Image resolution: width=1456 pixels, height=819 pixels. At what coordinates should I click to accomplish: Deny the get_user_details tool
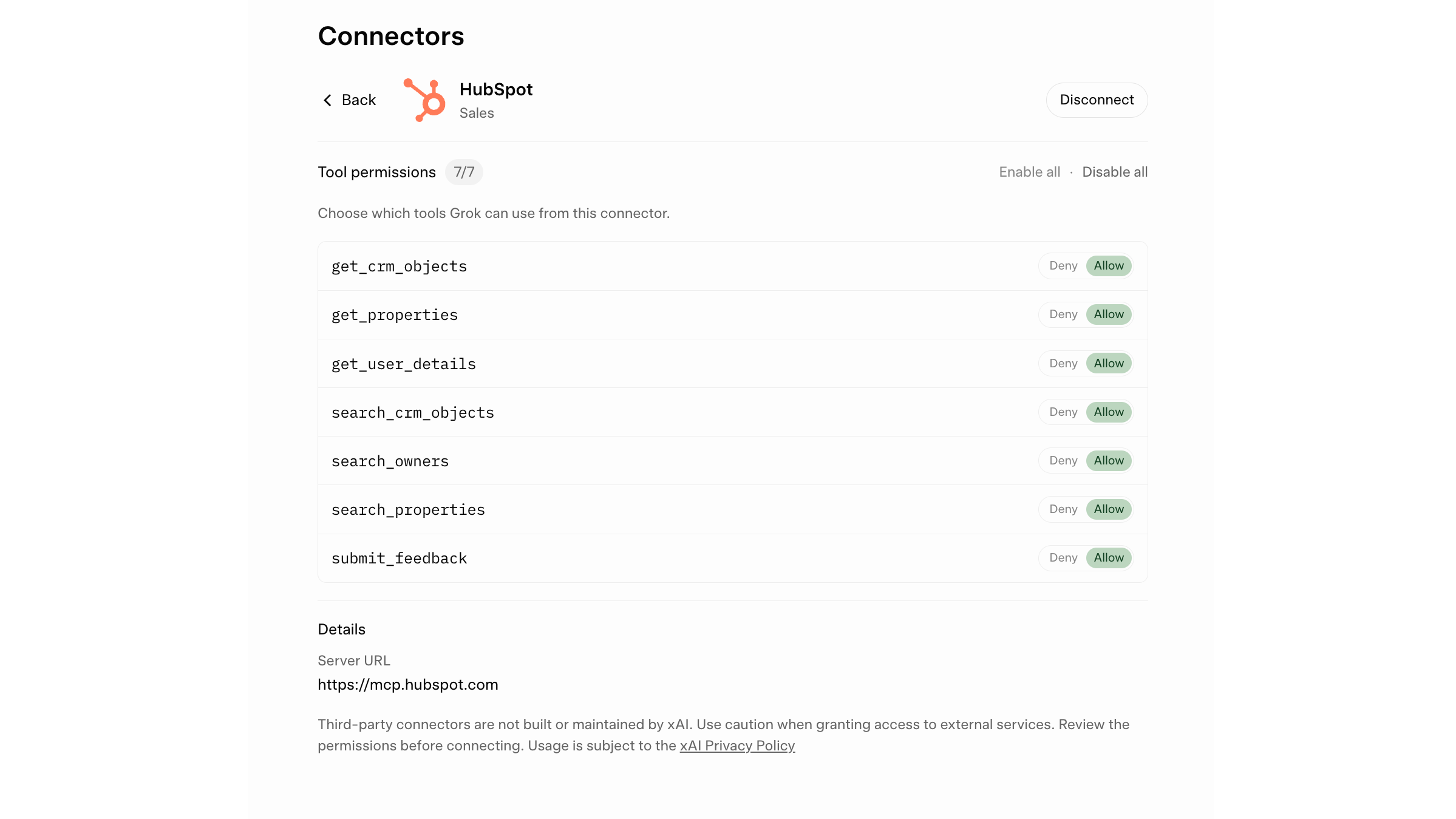(x=1063, y=364)
